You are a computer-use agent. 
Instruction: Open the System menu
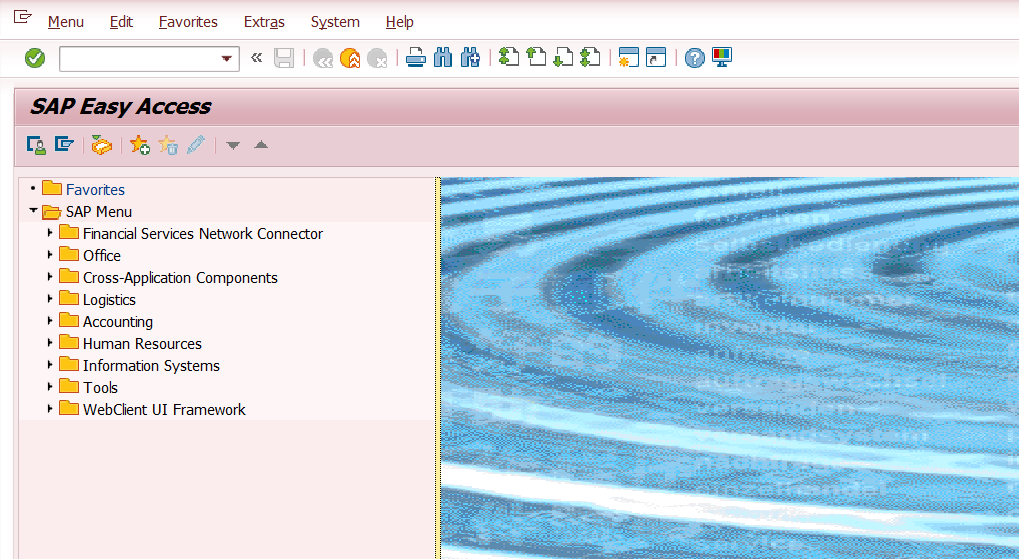335,22
